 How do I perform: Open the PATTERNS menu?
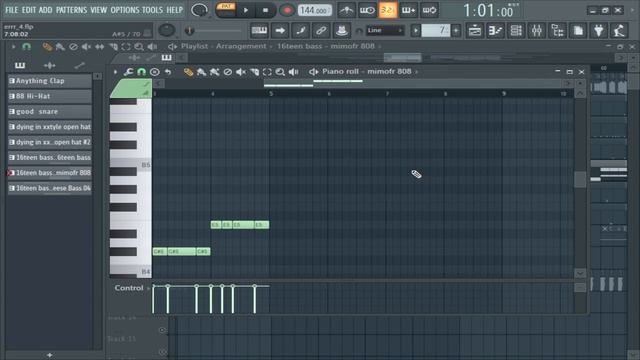coord(71,10)
